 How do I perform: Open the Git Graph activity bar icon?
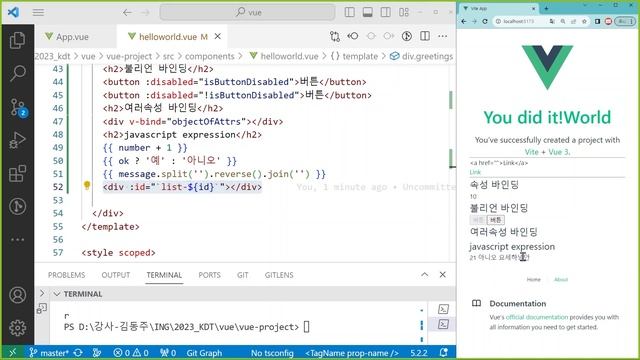[17, 207]
